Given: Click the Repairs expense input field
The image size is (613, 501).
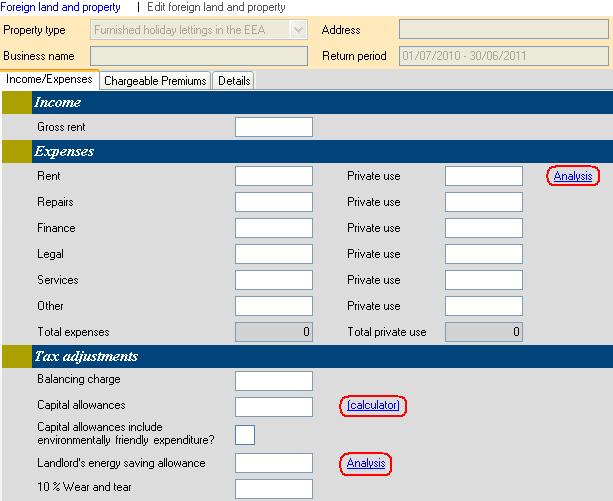Looking at the screenshot, I should [274, 202].
